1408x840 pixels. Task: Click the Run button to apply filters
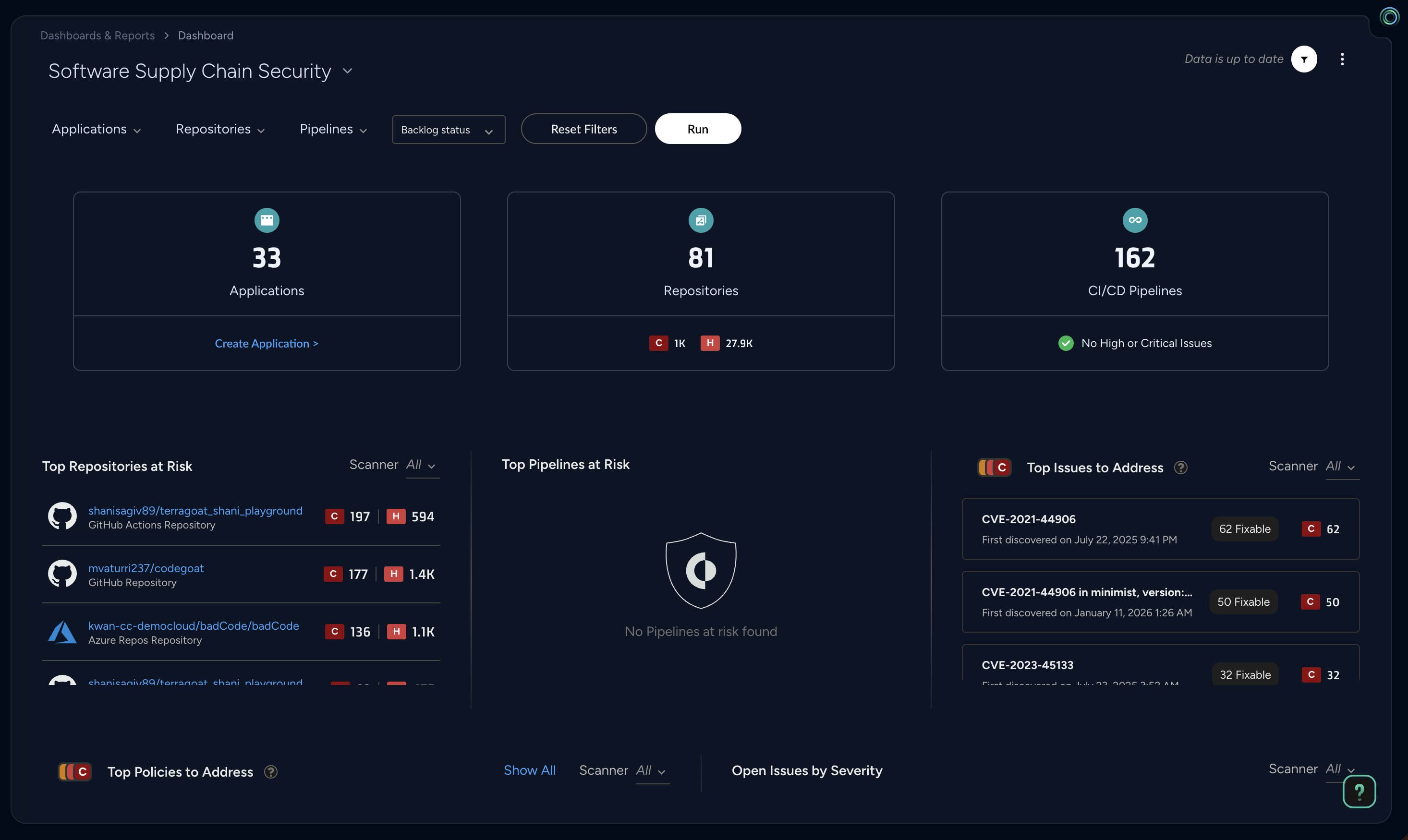point(697,129)
